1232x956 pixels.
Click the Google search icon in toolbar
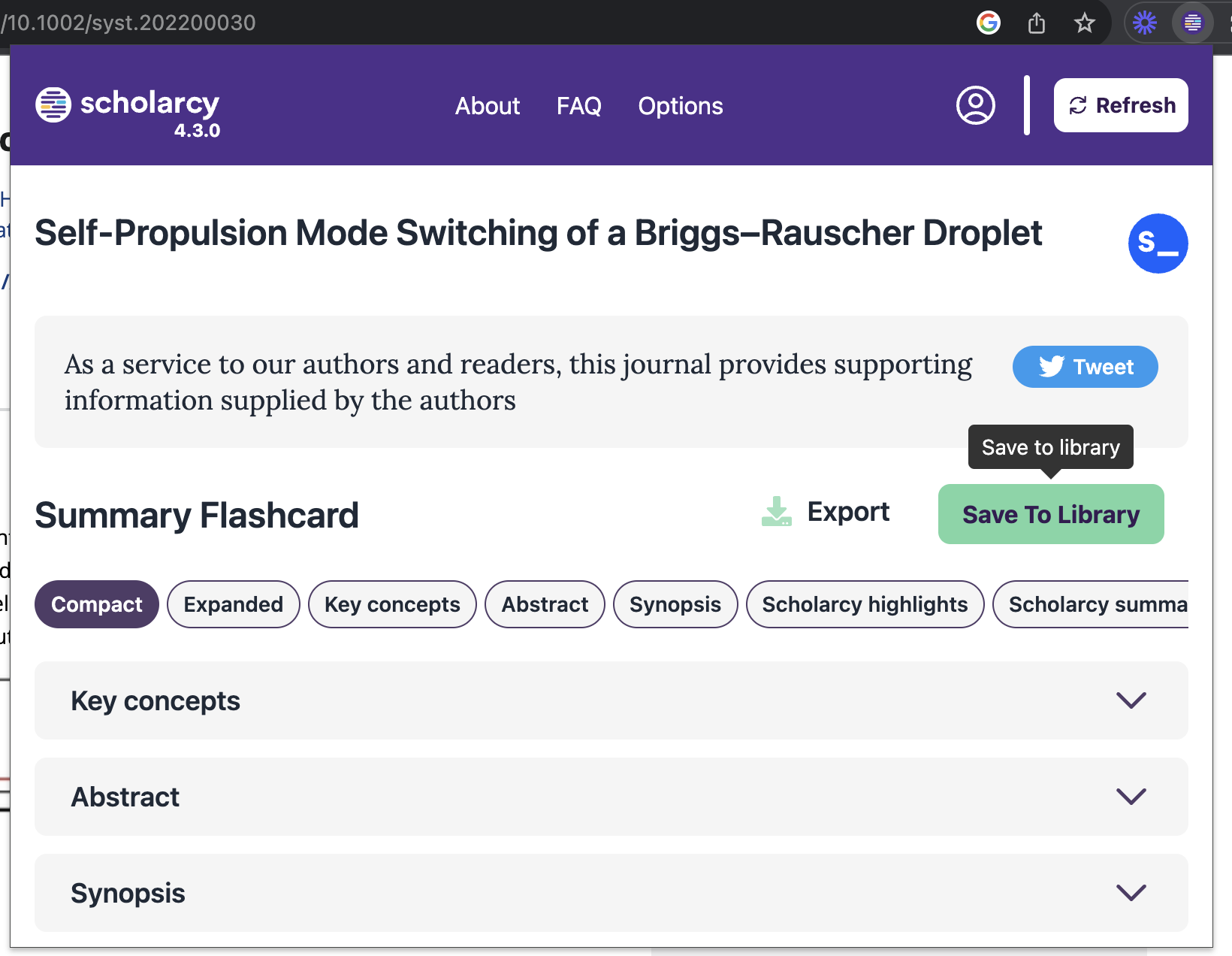[989, 23]
